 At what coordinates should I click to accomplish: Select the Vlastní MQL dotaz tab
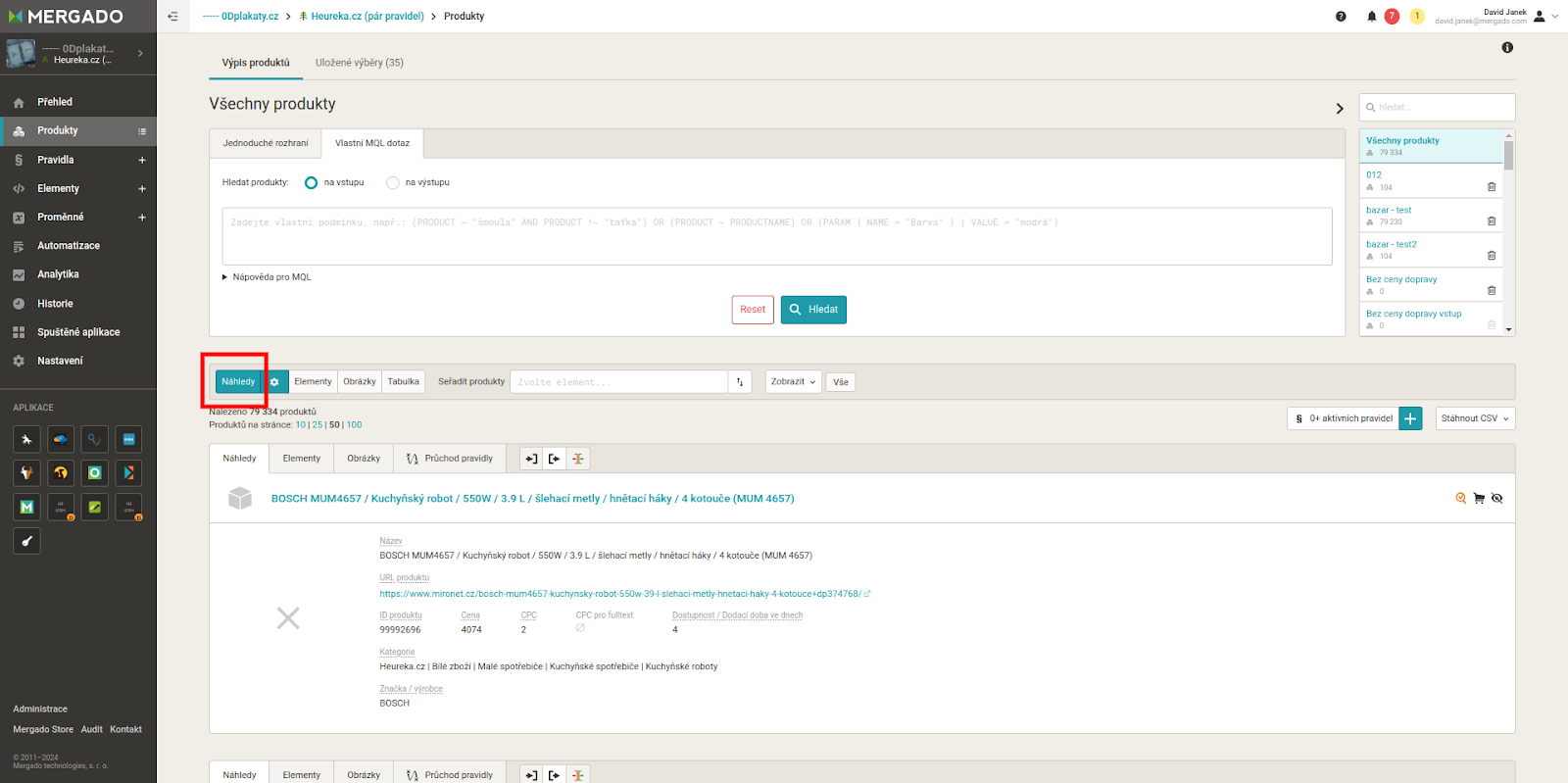click(372, 143)
